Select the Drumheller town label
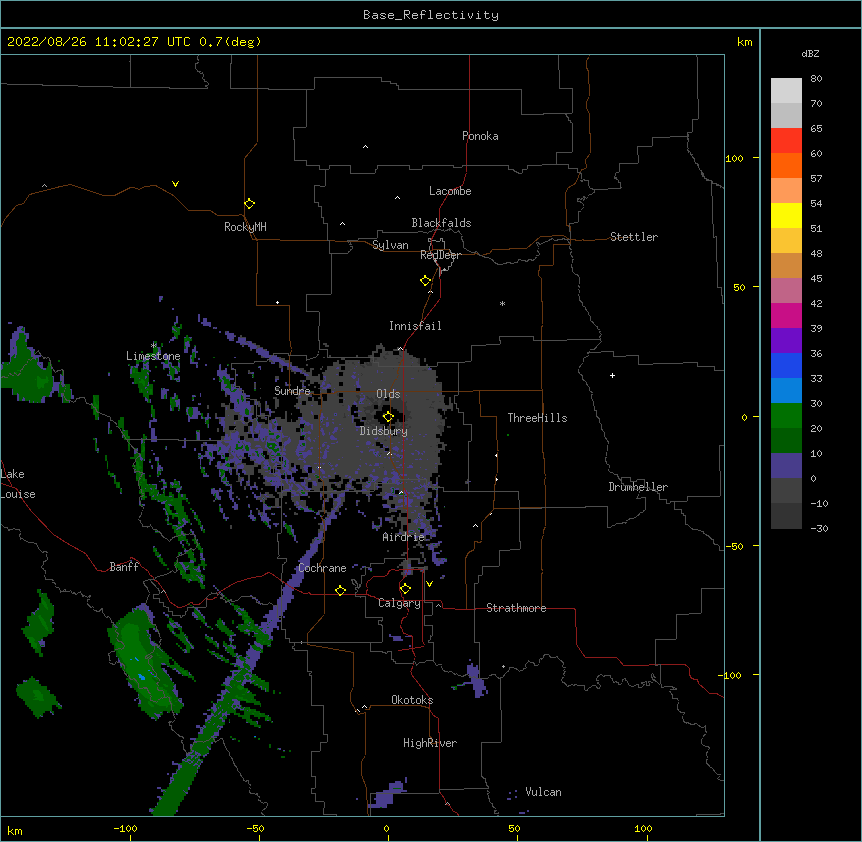This screenshot has width=862, height=842. pyautogui.click(x=638, y=487)
